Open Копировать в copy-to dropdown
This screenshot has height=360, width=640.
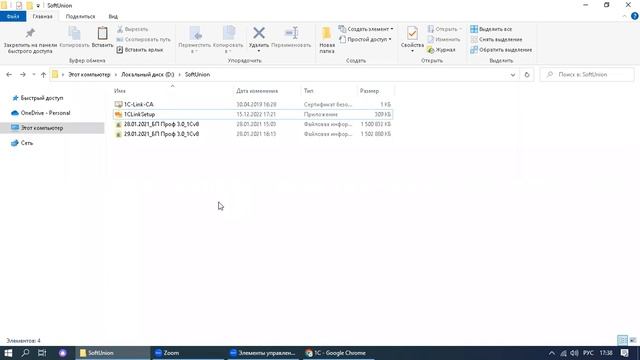(x=228, y=40)
